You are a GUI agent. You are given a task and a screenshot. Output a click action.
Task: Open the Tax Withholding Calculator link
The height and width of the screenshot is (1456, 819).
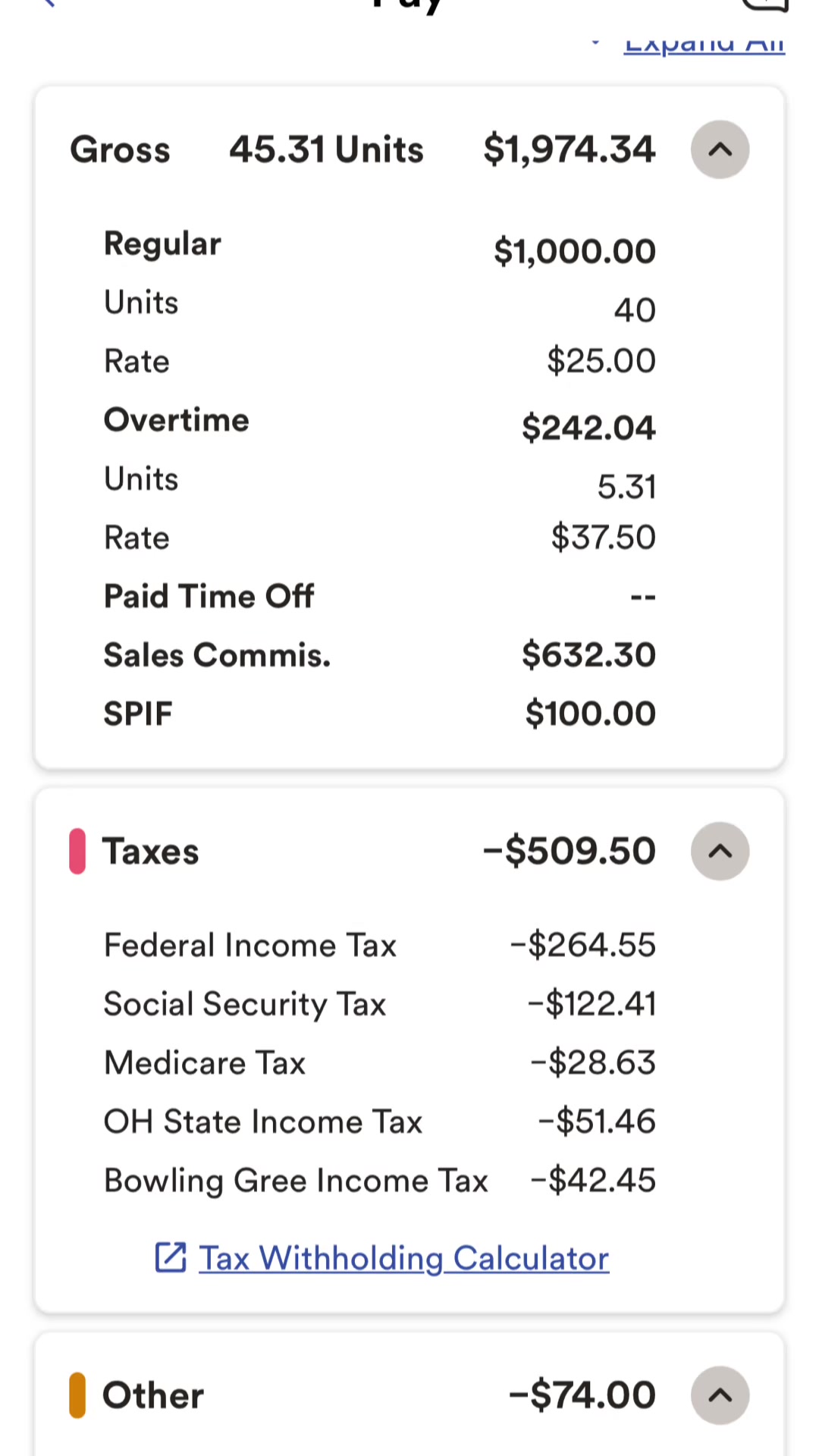pyautogui.click(x=403, y=1258)
